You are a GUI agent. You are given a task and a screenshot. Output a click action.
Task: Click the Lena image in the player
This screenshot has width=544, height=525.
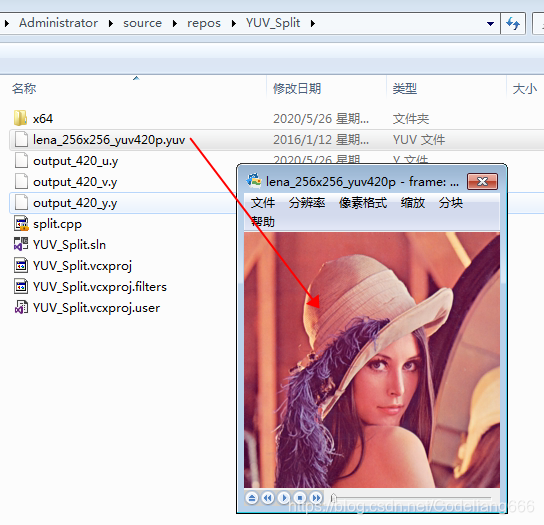point(372,360)
